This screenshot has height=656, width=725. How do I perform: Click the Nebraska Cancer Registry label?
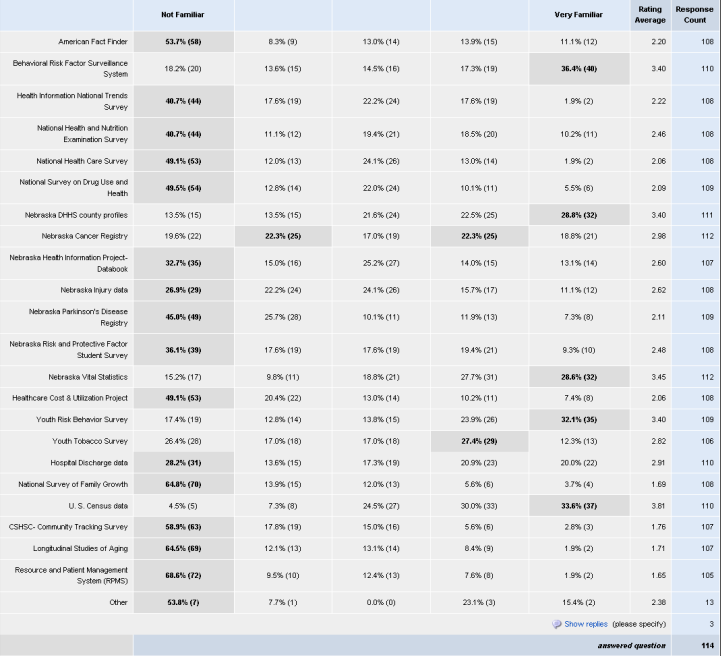(x=85, y=236)
